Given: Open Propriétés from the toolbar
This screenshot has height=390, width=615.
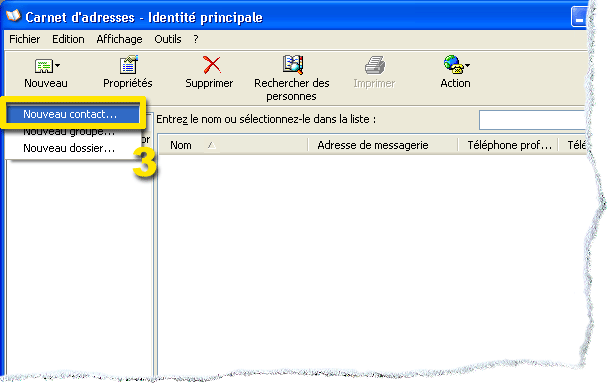Looking at the screenshot, I should (x=128, y=73).
